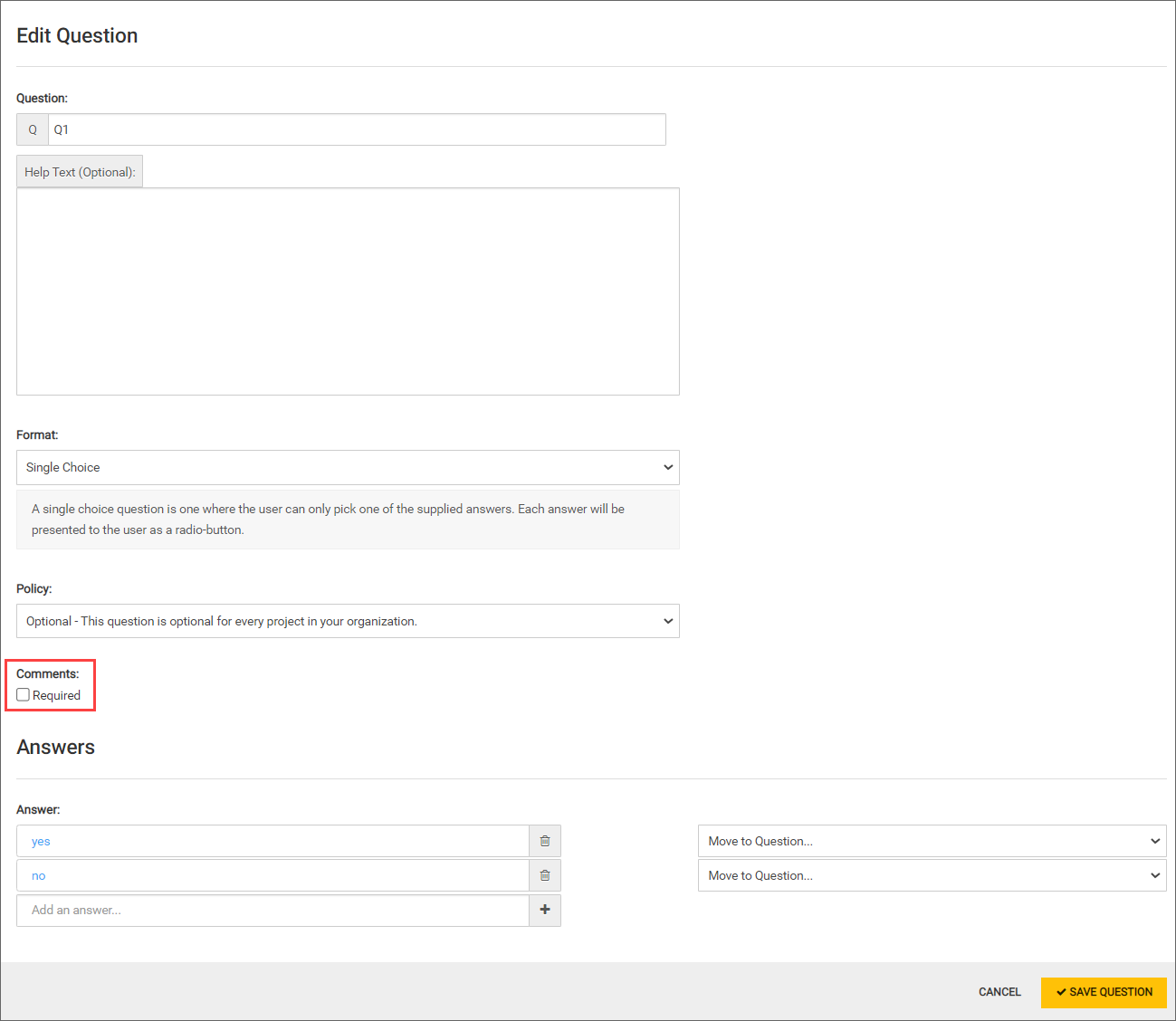Expand the Policy dropdown set to Optional

[348, 621]
